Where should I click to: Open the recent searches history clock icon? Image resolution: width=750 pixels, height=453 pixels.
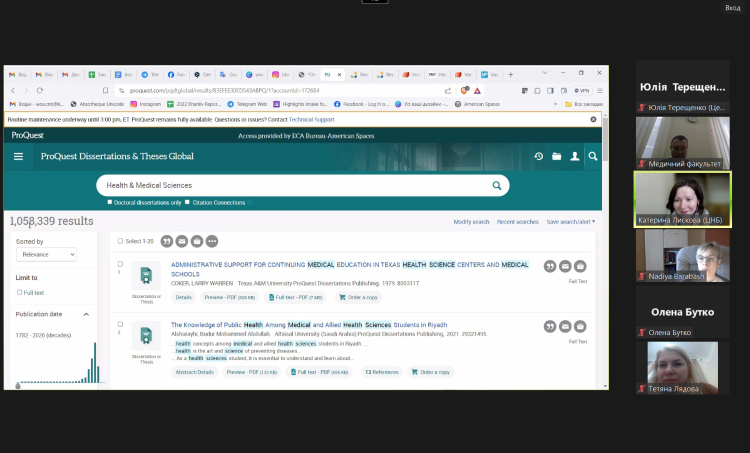point(539,156)
